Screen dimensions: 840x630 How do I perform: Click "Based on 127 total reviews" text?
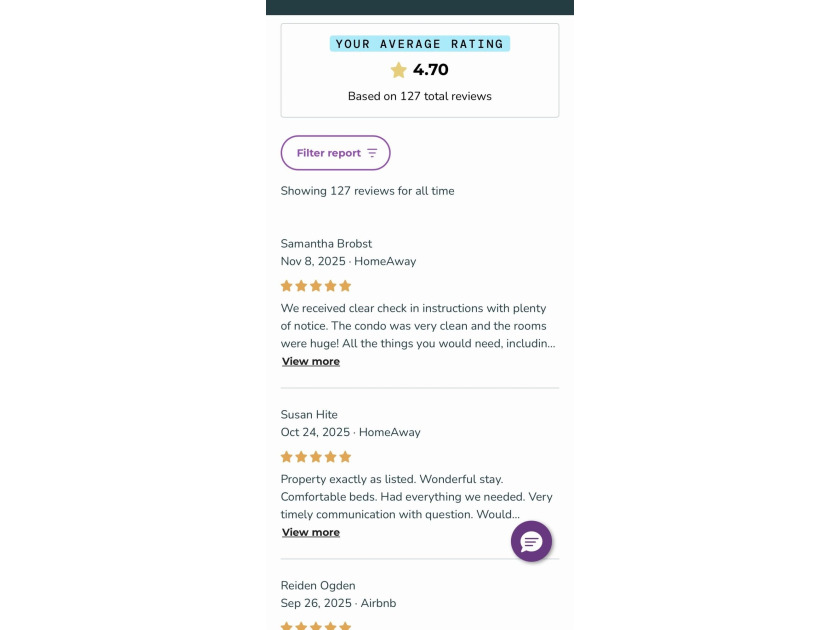point(420,97)
